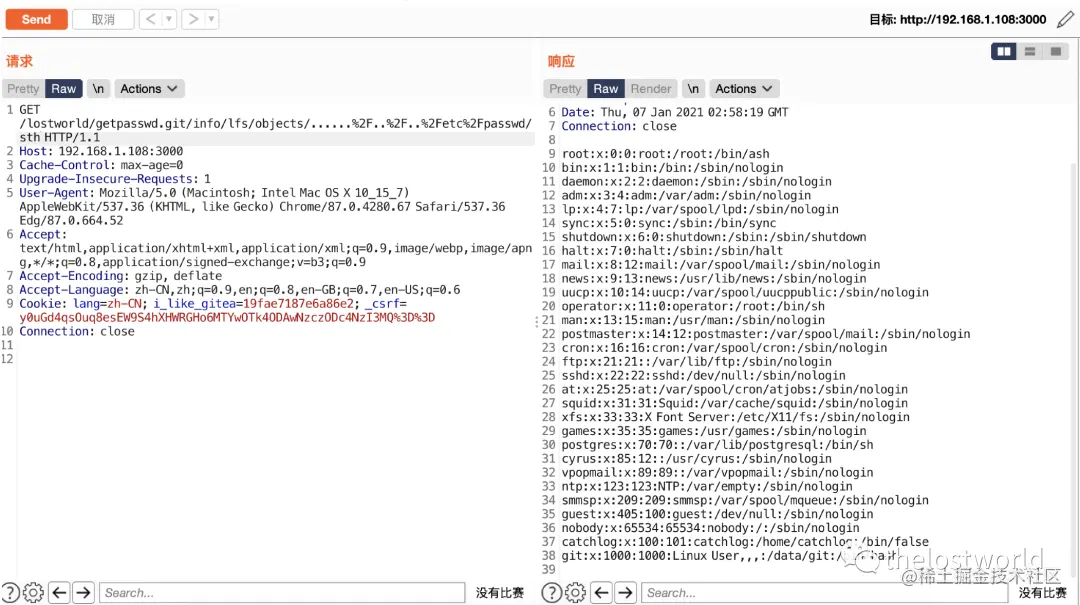1080x605 pixels.
Task: Jump to next response search match
Action: click(x=625, y=593)
